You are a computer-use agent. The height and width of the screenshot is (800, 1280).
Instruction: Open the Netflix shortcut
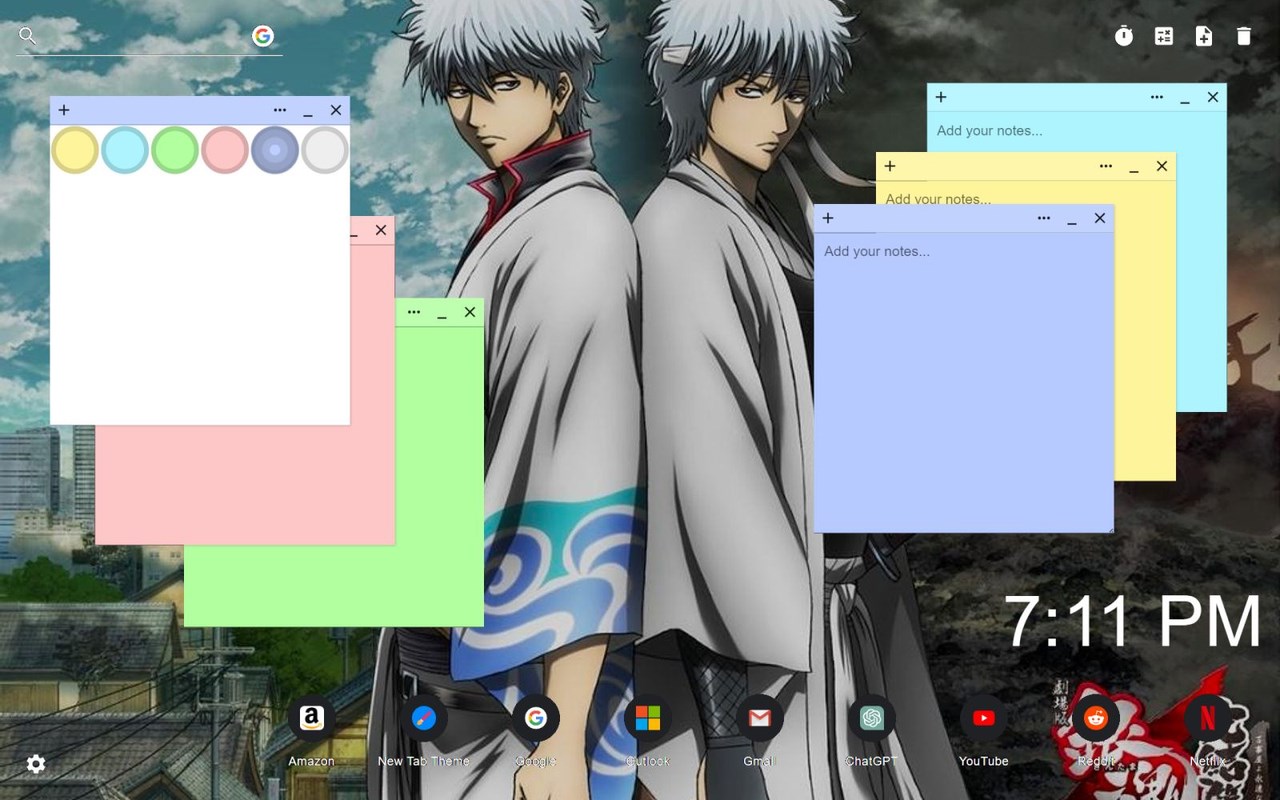(1208, 718)
